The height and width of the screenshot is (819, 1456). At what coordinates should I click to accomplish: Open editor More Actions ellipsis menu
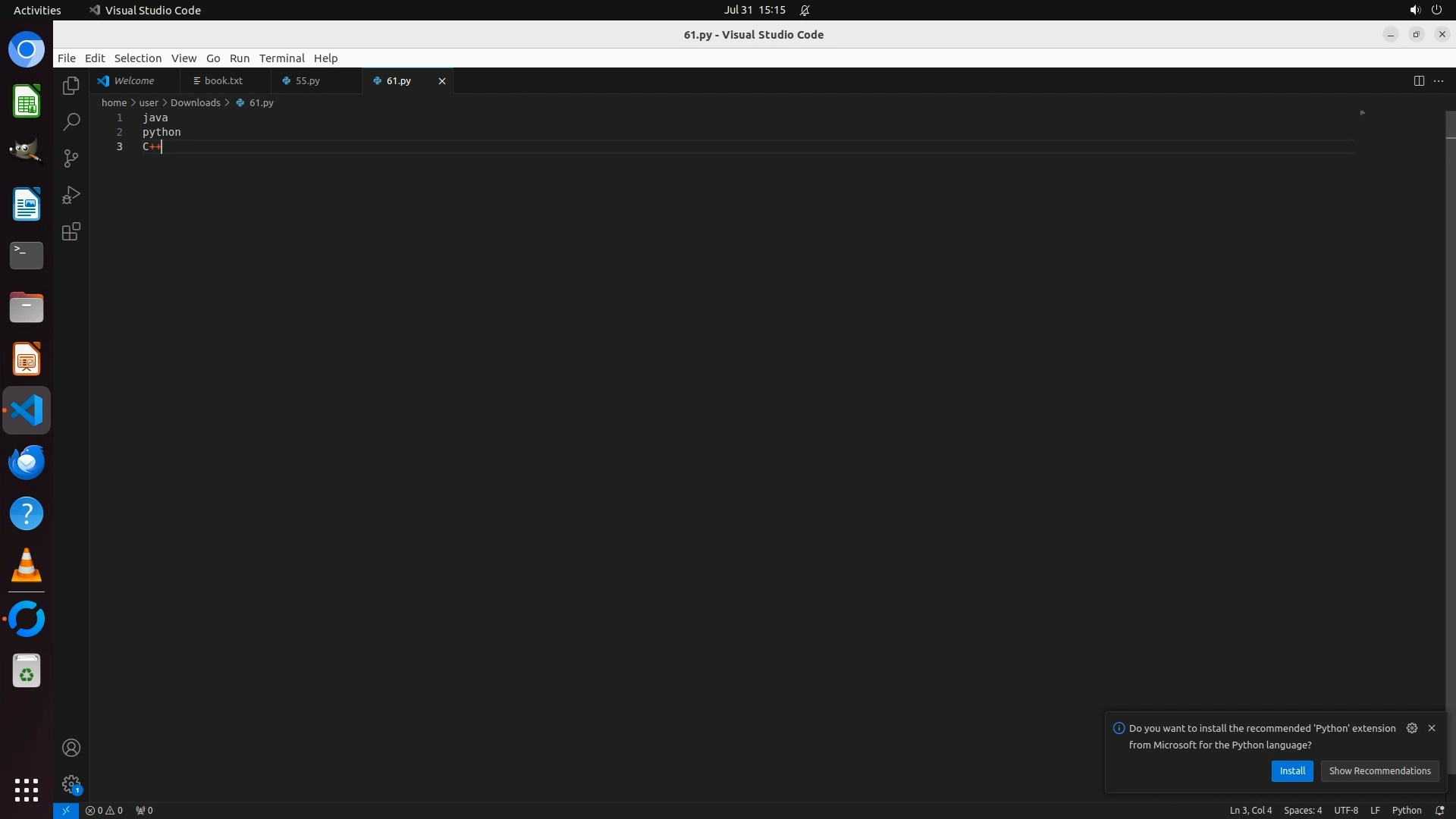(1439, 81)
